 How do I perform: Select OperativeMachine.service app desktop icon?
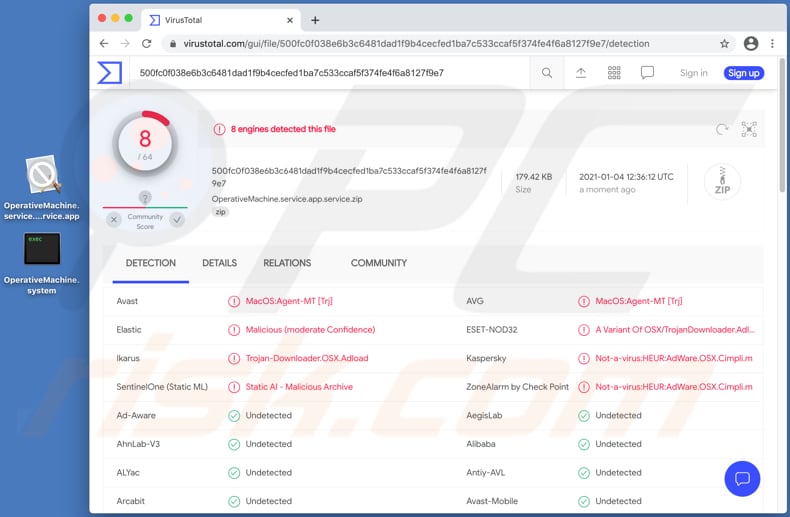click(x=42, y=187)
